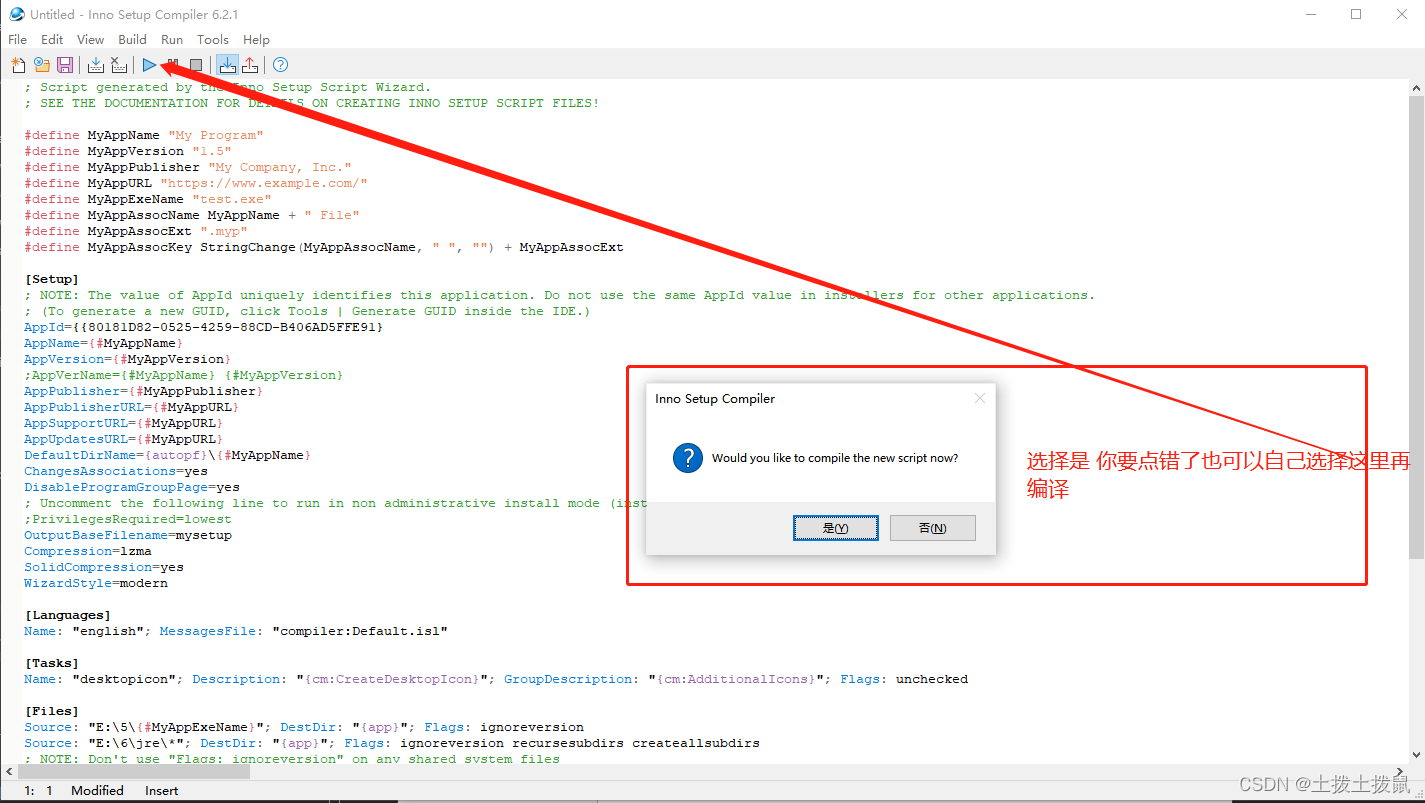Screen dimensions: 1425x803
Task: Choose 是(Y) to compile the new script
Action: 835,528
